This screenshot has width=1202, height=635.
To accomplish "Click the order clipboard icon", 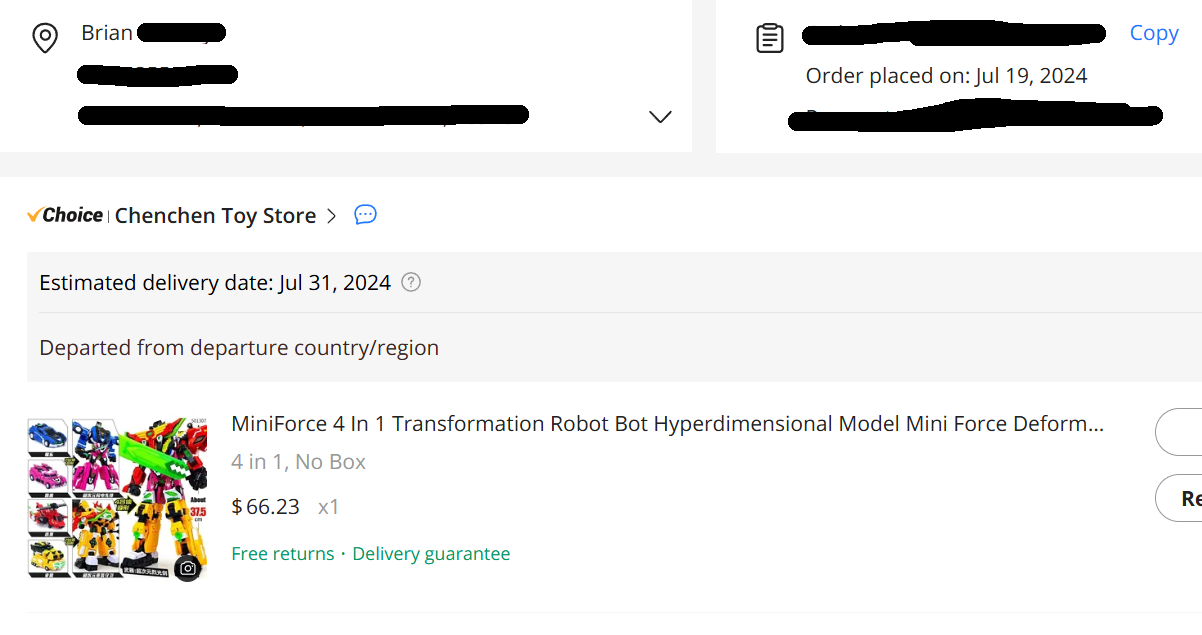I will 769,38.
